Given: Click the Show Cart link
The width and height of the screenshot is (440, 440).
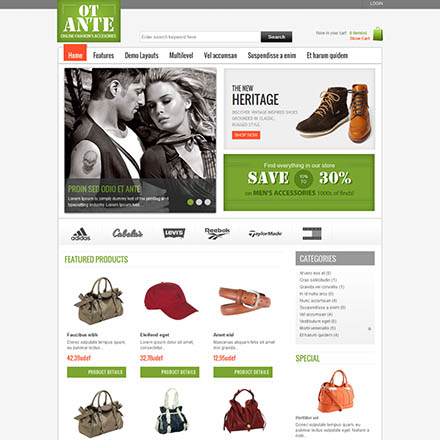Looking at the screenshot, I should click(x=360, y=38).
